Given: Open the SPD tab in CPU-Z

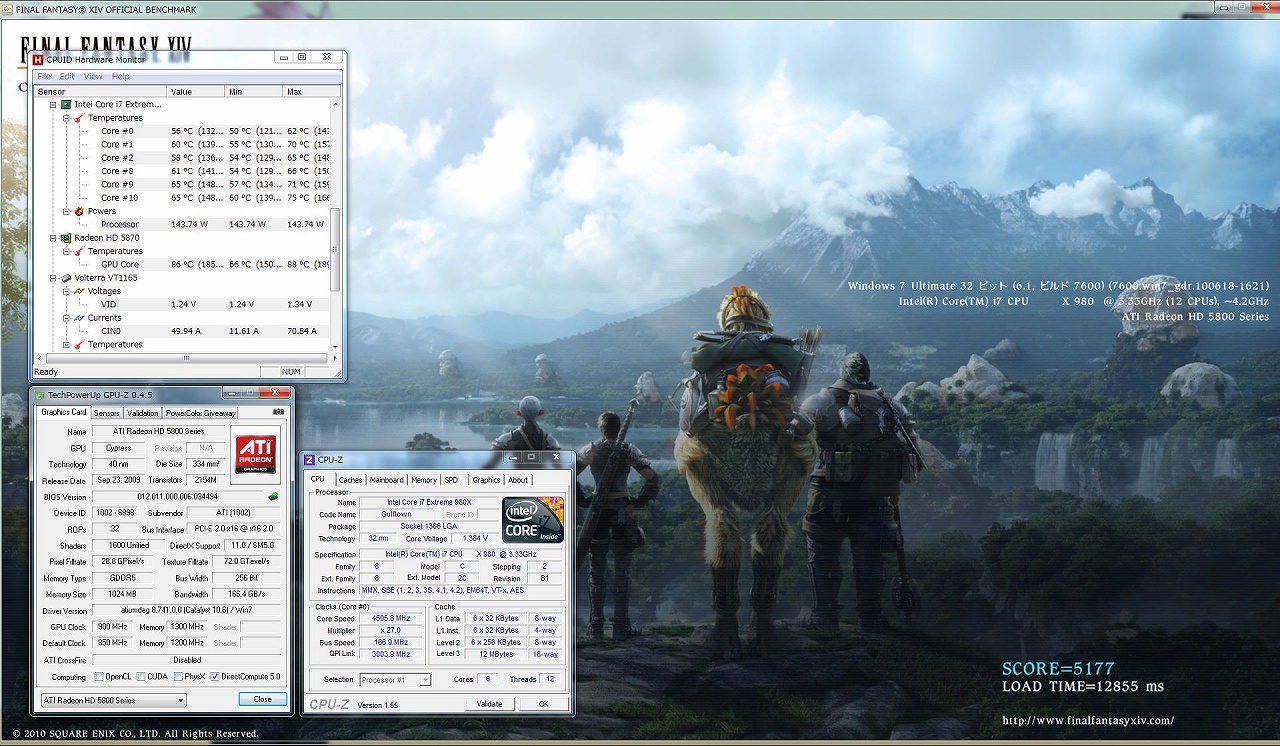Looking at the screenshot, I should coord(452,480).
